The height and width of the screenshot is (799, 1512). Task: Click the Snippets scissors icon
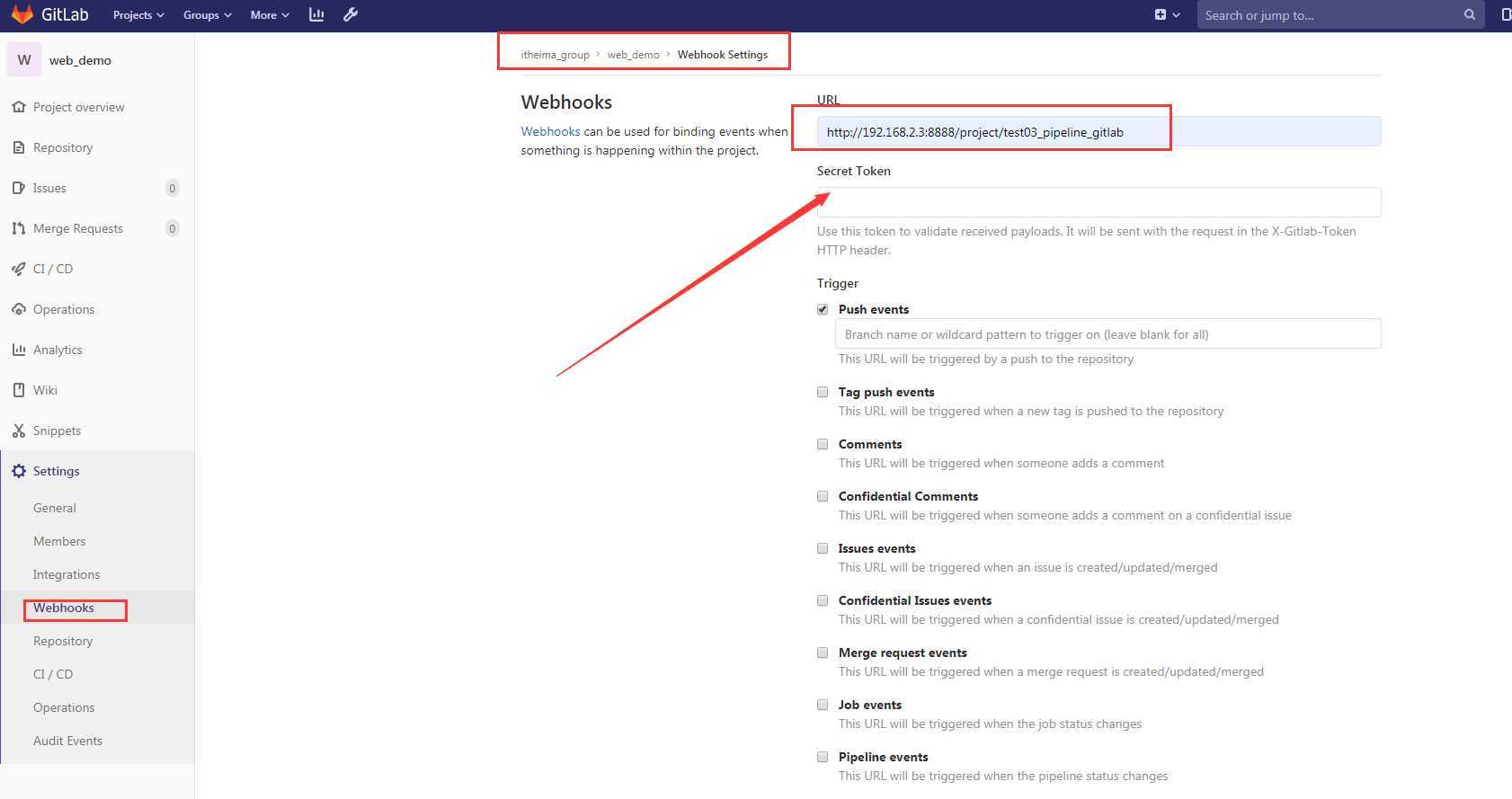[x=19, y=431]
